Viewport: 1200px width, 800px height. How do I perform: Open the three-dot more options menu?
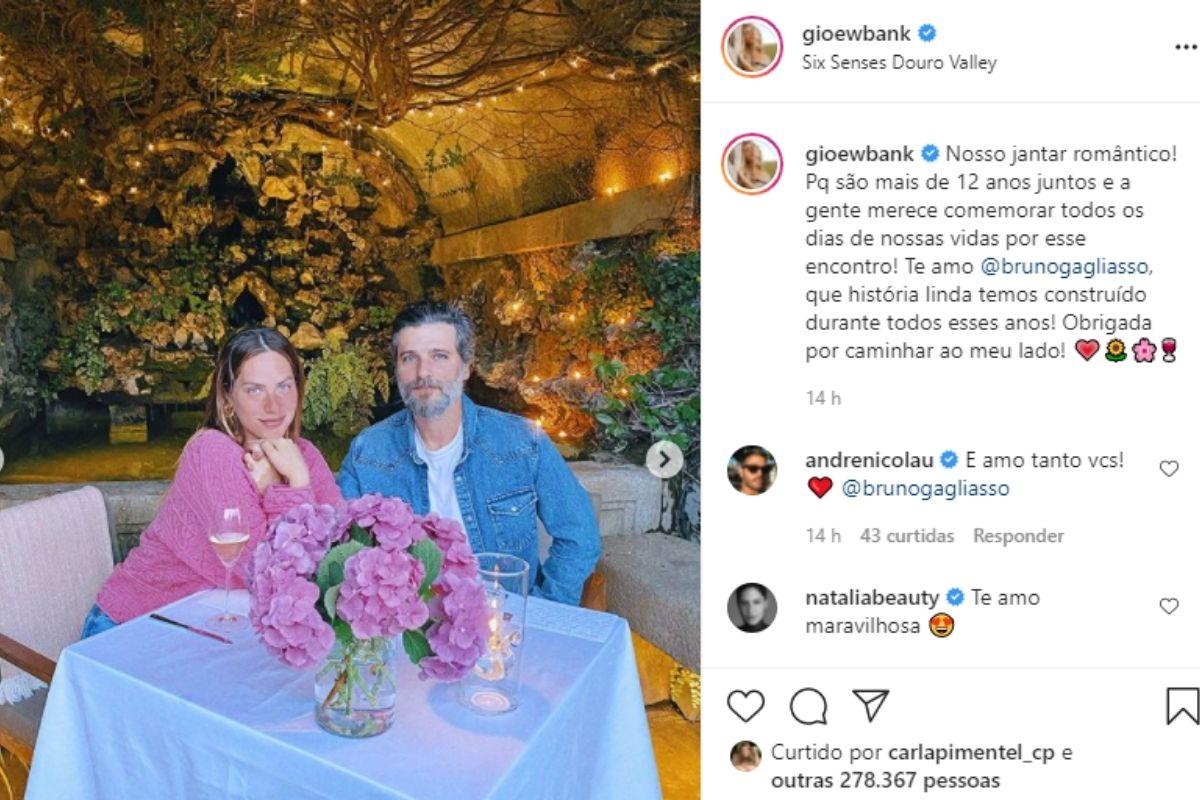[x=1186, y=47]
